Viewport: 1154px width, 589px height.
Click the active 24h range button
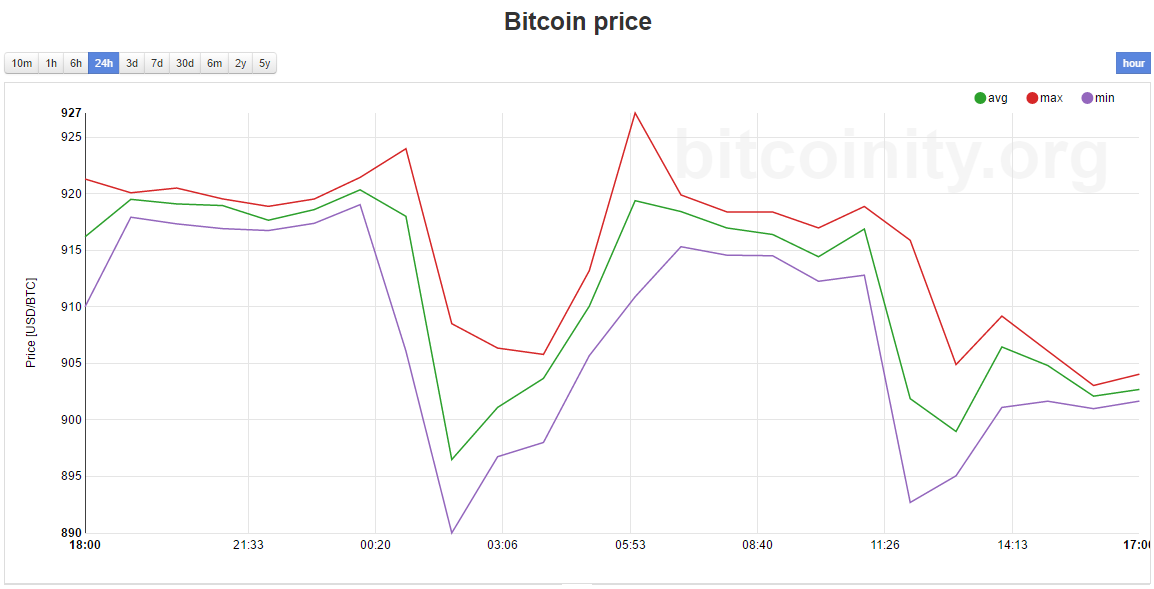pyautogui.click(x=103, y=64)
